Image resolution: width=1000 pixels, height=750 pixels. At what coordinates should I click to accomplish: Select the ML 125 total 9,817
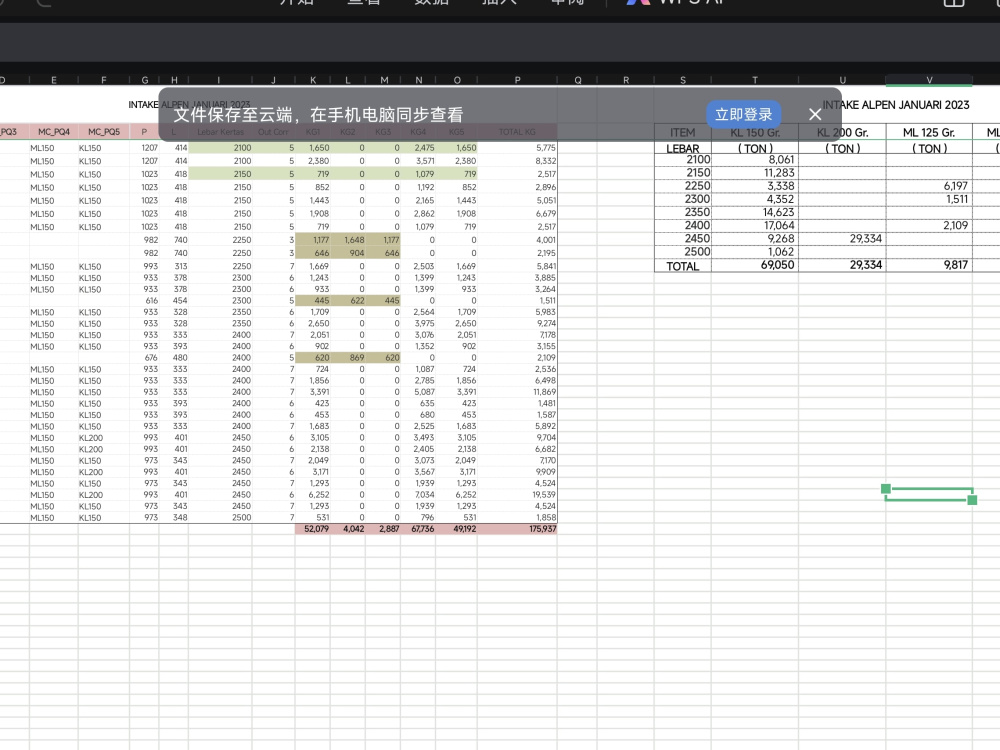pos(929,265)
